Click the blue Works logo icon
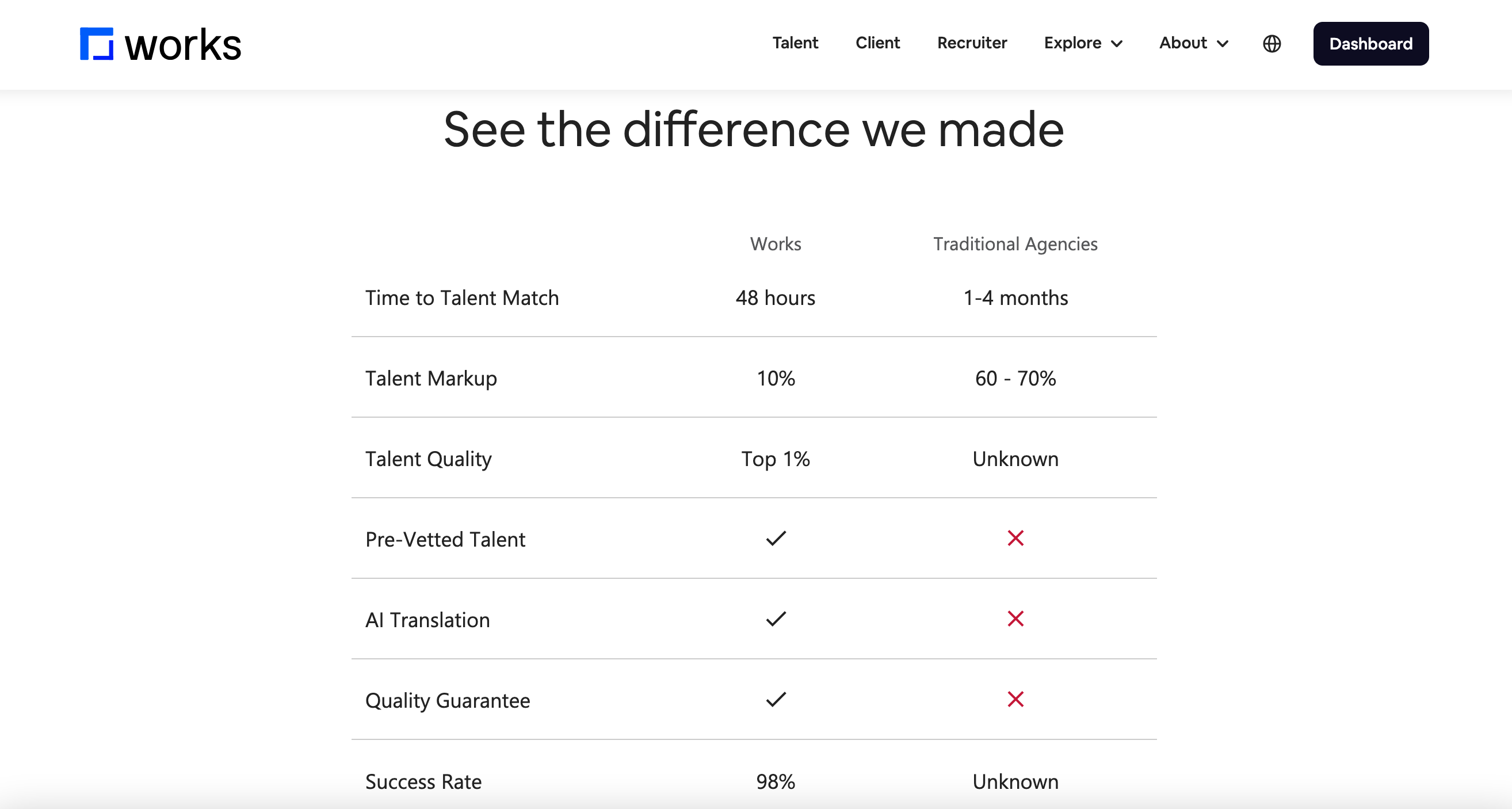 [x=97, y=44]
